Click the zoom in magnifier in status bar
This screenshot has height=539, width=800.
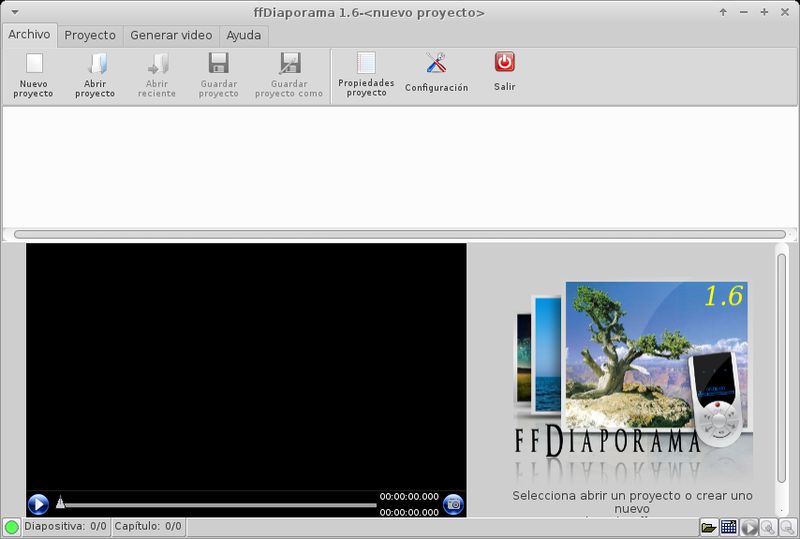(x=768, y=527)
